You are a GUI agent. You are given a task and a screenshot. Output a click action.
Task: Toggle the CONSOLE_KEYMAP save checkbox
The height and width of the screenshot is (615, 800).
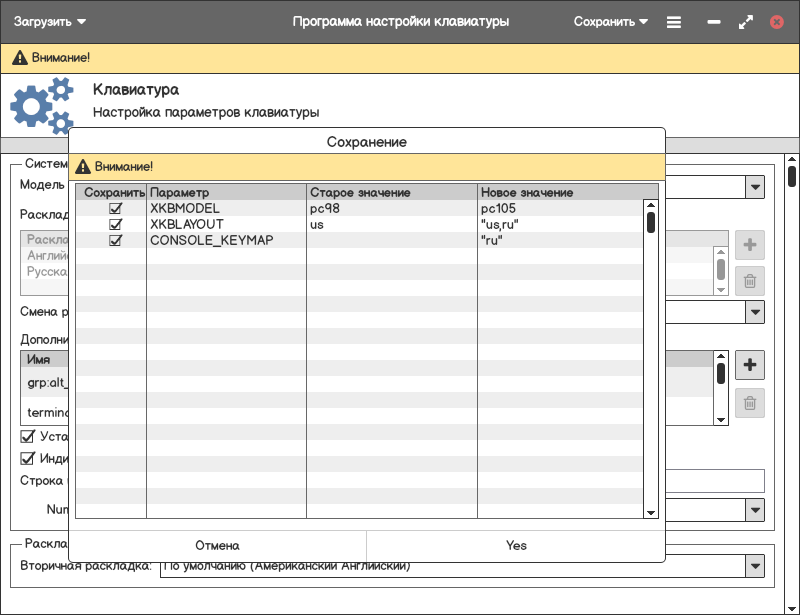tap(115, 240)
